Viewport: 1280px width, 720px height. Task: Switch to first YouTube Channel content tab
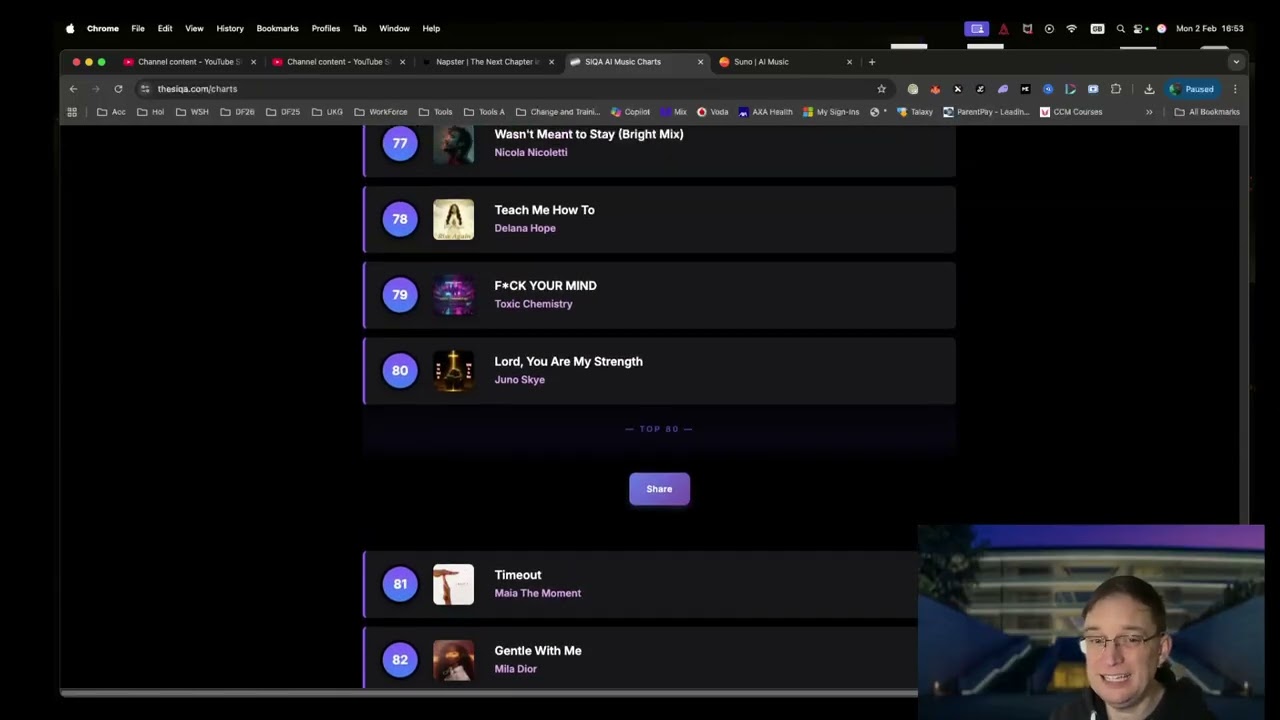[189, 62]
